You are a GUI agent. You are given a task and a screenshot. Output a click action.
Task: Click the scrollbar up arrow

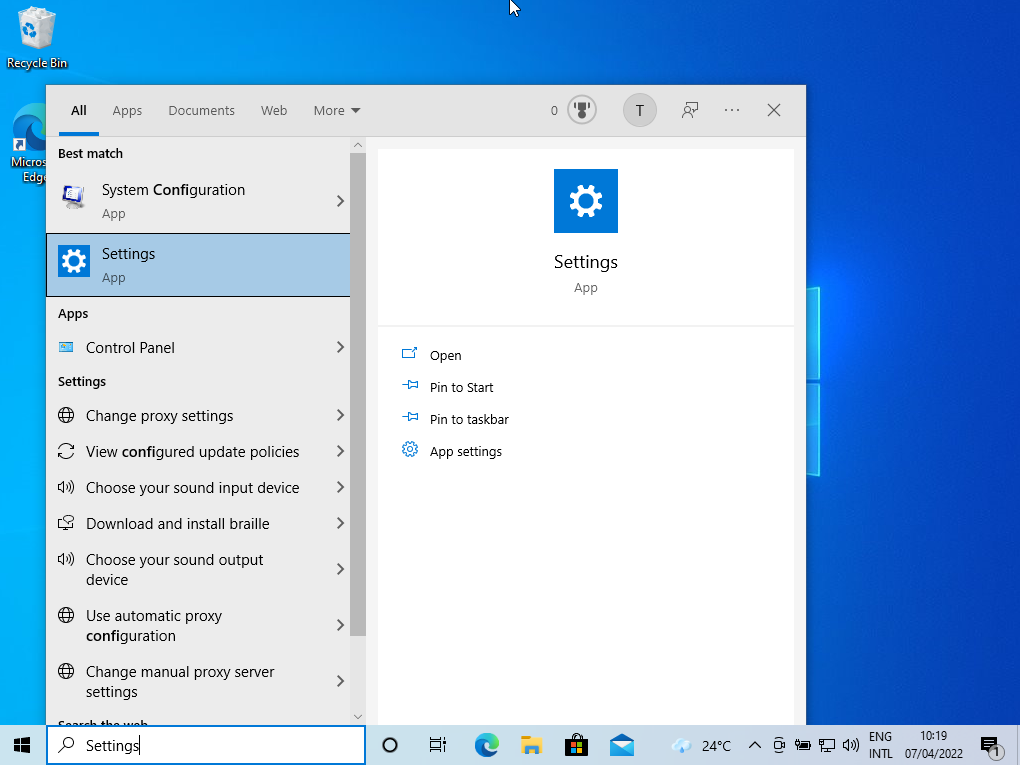(x=358, y=145)
